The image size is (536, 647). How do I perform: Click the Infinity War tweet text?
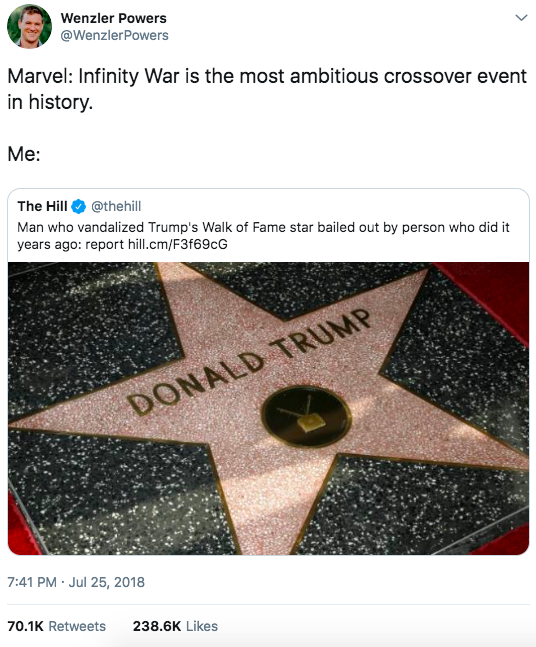pos(267,89)
